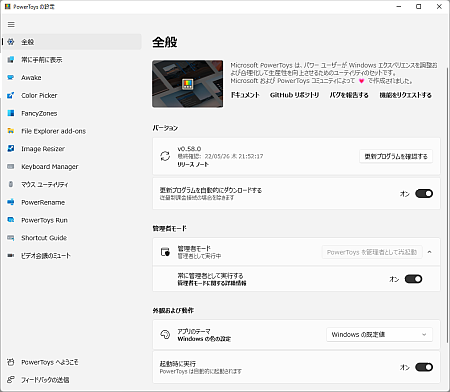Click the File Explorer add-ons icon

11,131
